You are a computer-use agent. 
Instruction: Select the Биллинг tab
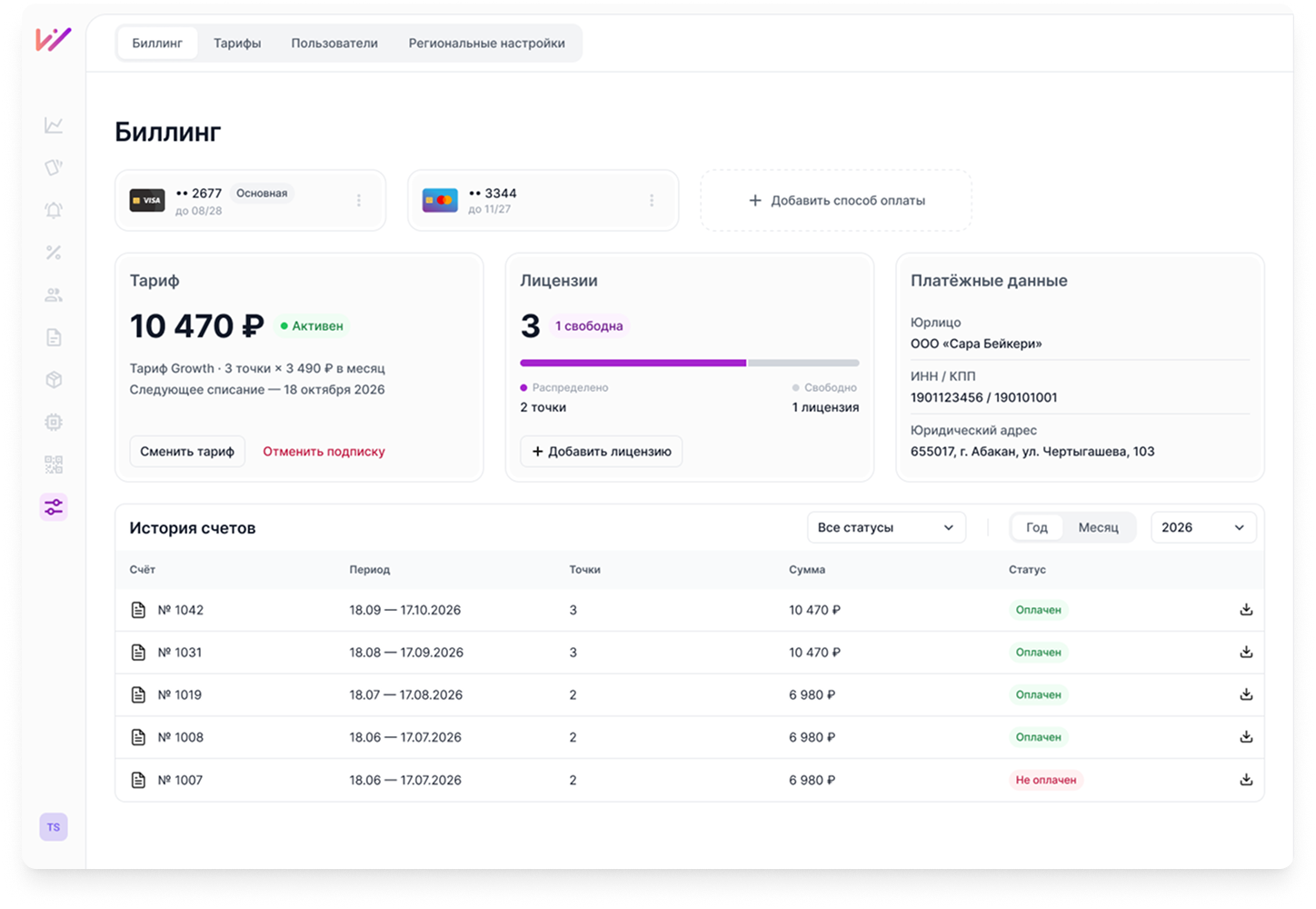click(157, 43)
